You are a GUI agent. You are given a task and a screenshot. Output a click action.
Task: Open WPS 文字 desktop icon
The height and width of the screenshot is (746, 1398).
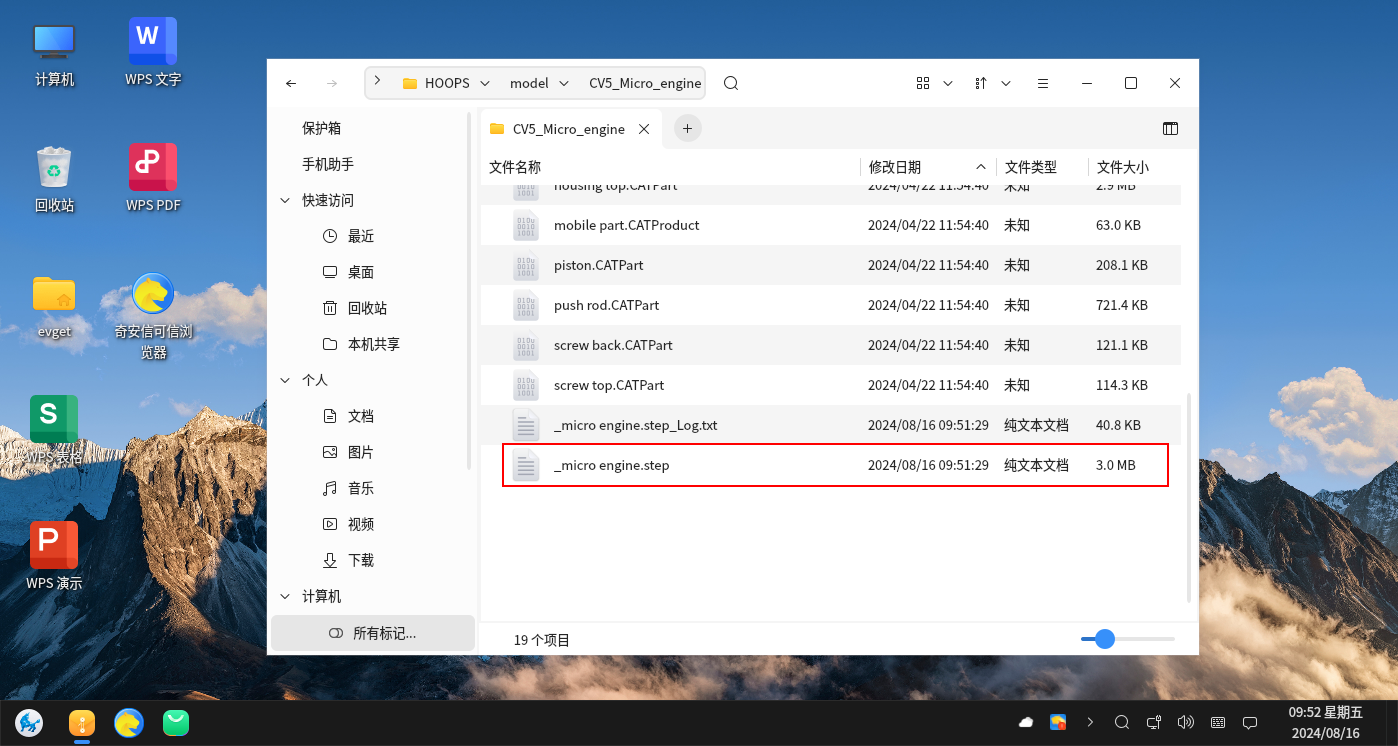(x=153, y=53)
